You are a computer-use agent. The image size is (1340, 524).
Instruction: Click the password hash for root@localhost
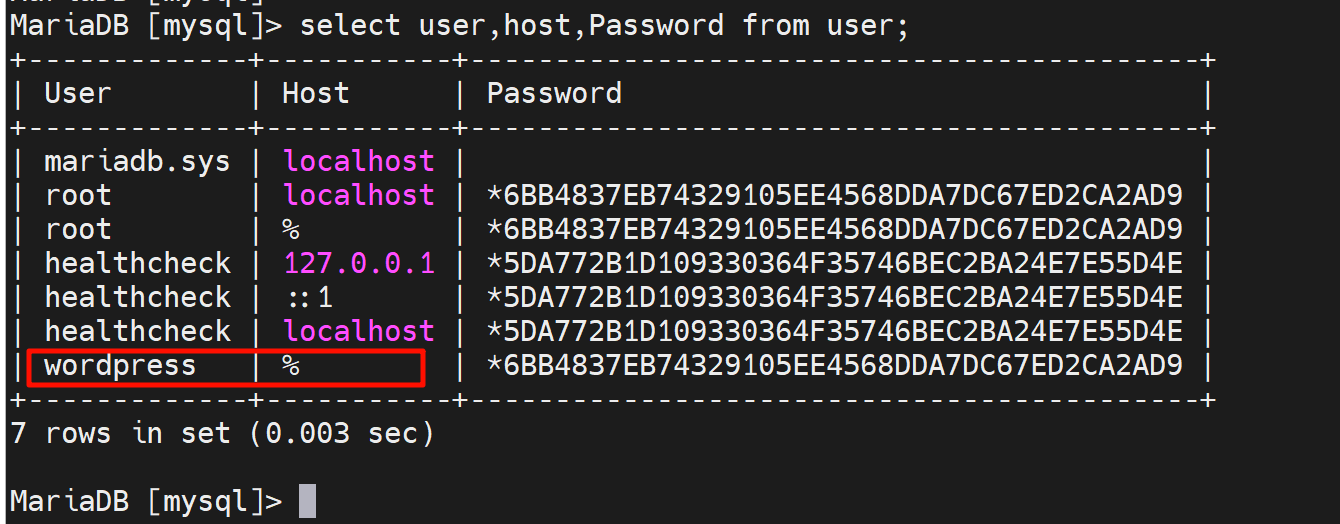pyautogui.click(x=834, y=196)
